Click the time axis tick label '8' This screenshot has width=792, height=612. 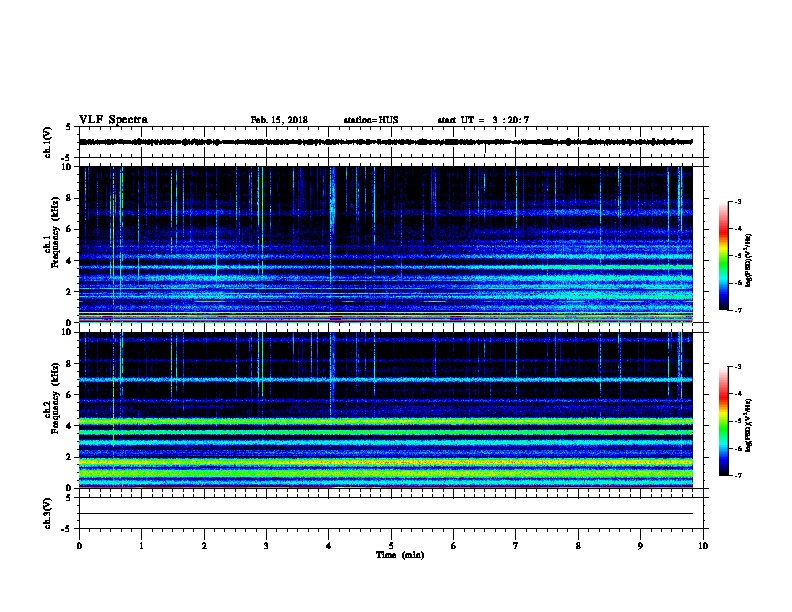[578, 545]
